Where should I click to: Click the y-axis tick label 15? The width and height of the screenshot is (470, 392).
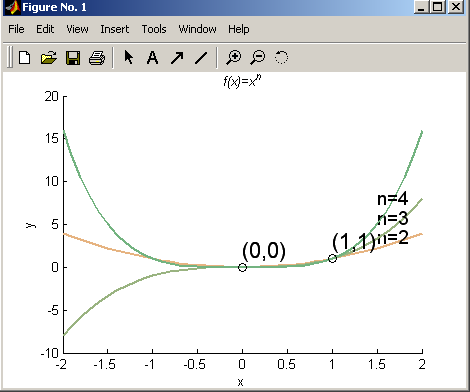(52, 138)
